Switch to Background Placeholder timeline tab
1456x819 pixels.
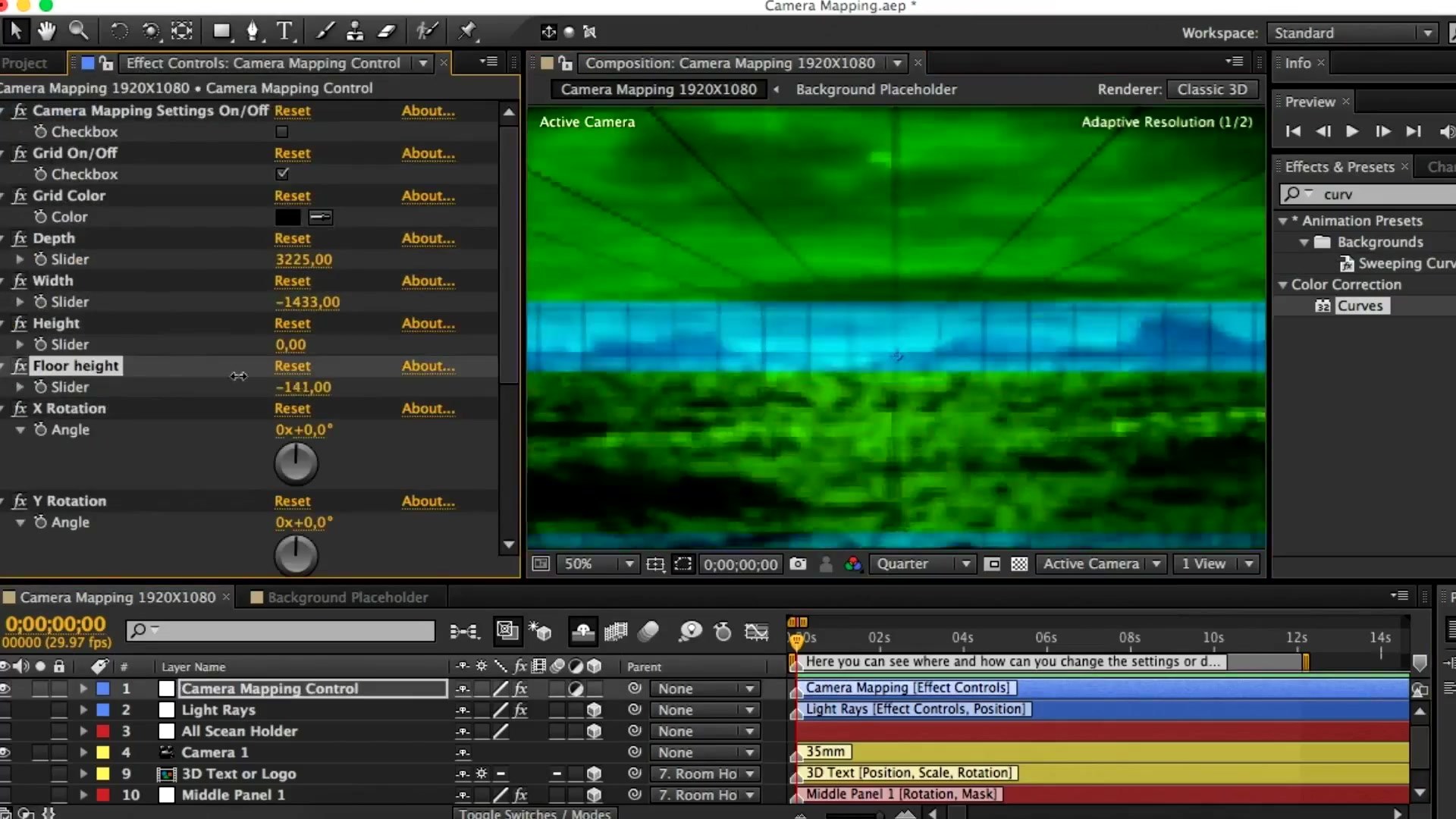point(347,598)
